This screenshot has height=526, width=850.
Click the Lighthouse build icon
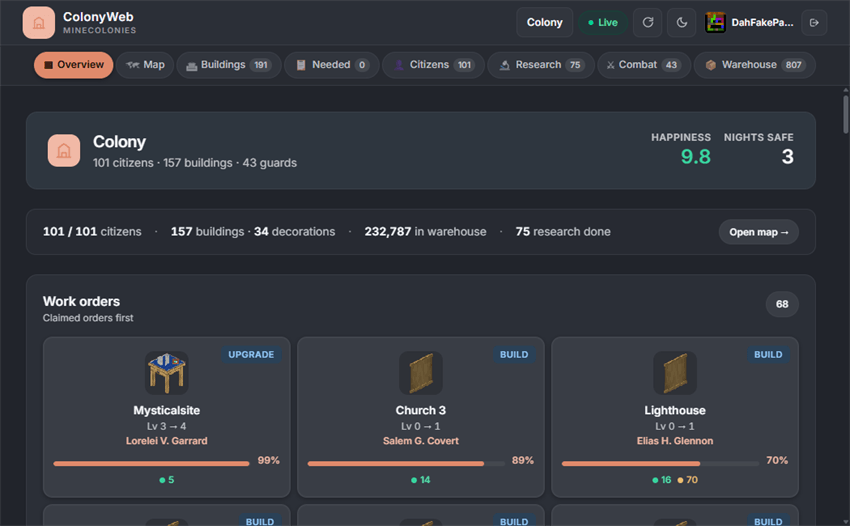(x=675, y=373)
